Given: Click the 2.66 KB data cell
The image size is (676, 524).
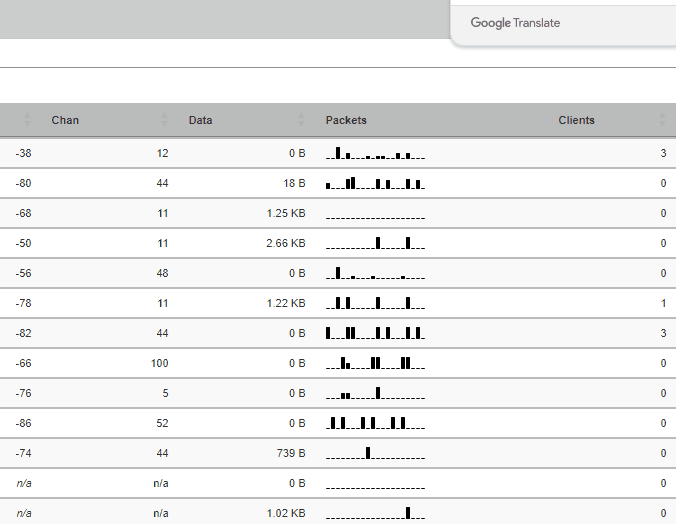Looking at the screenshot, I should (285, 243).
